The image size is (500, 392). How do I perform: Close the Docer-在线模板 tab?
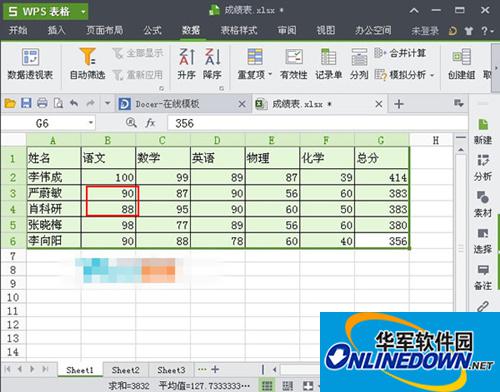point(242,104)
